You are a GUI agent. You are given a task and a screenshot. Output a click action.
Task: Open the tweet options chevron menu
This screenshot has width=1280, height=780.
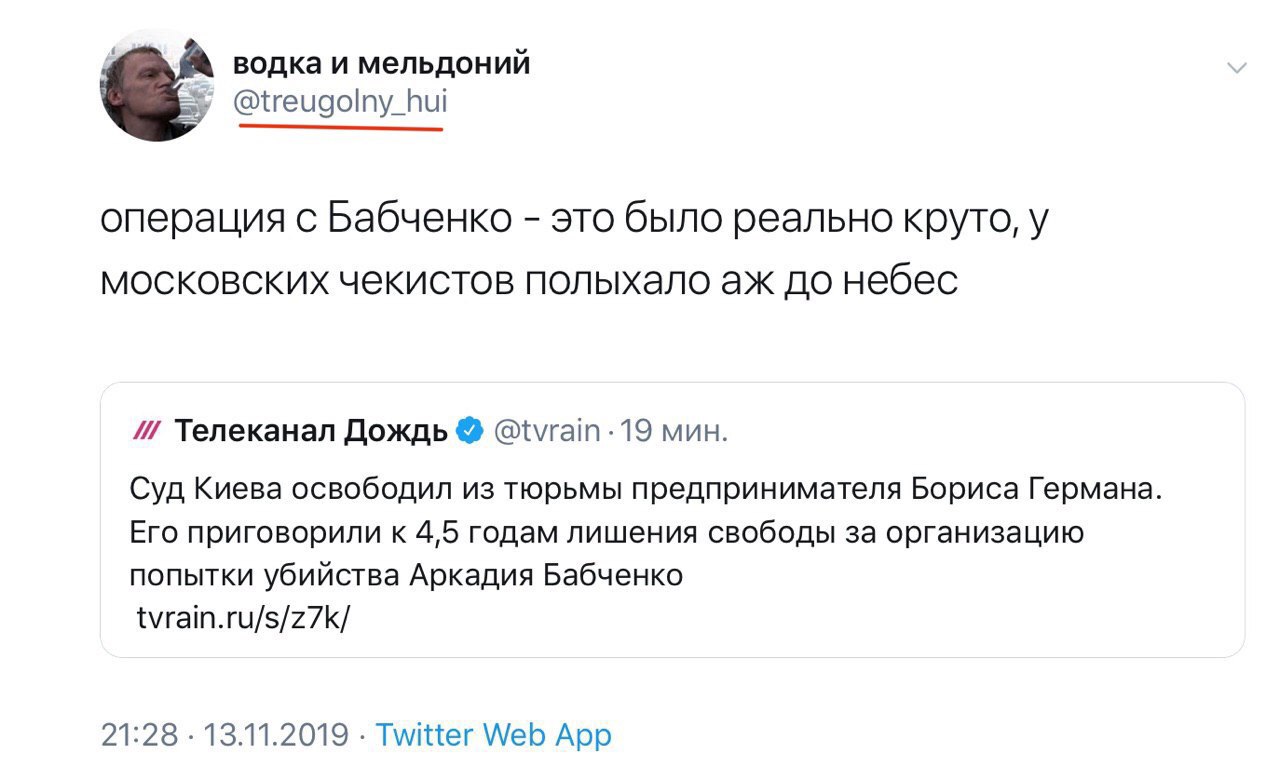pyautogui.click(x=1237, y=68)
